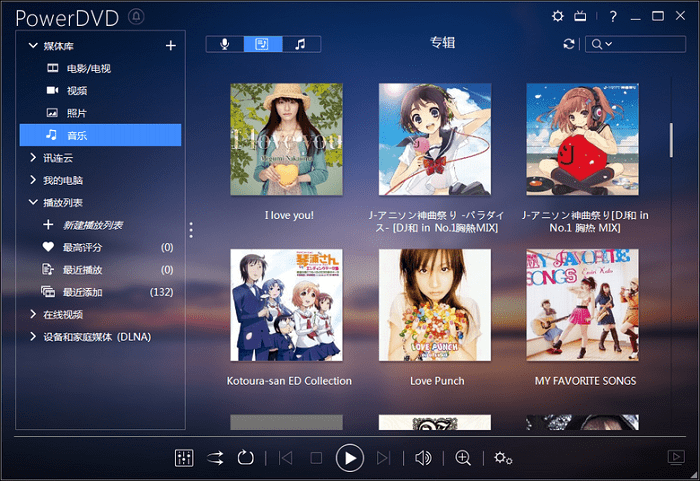Click the 'Love Punch' title text
Screen dimensions: 700x481
coord(437,381)
